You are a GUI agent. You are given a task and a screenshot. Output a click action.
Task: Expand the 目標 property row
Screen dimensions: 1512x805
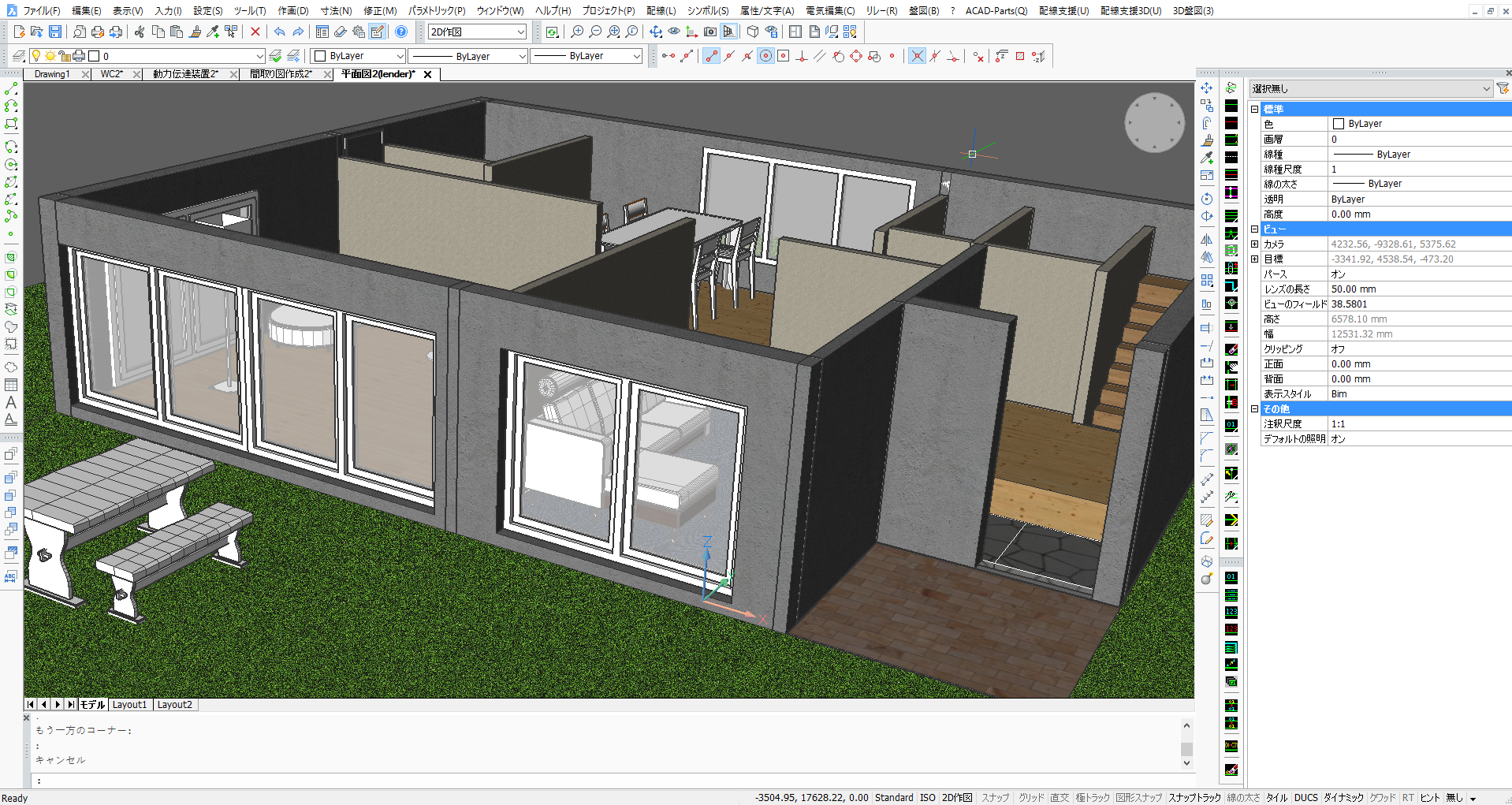click(x=1255, y=259)
